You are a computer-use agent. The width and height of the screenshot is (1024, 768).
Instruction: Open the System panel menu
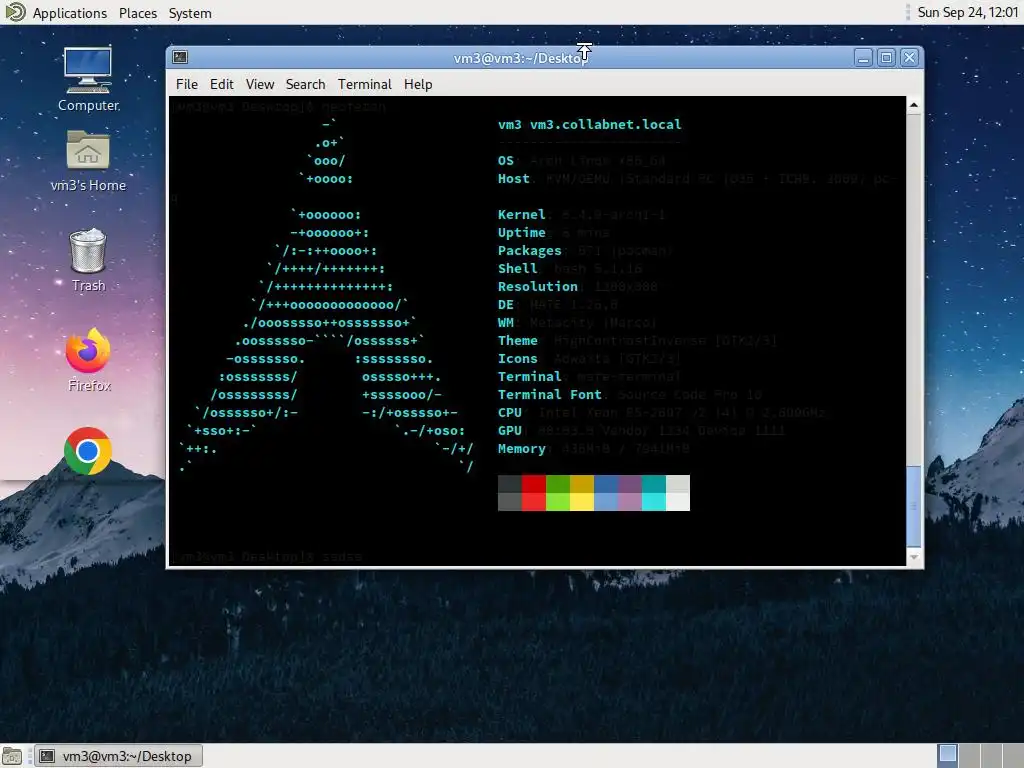[190, 13]
